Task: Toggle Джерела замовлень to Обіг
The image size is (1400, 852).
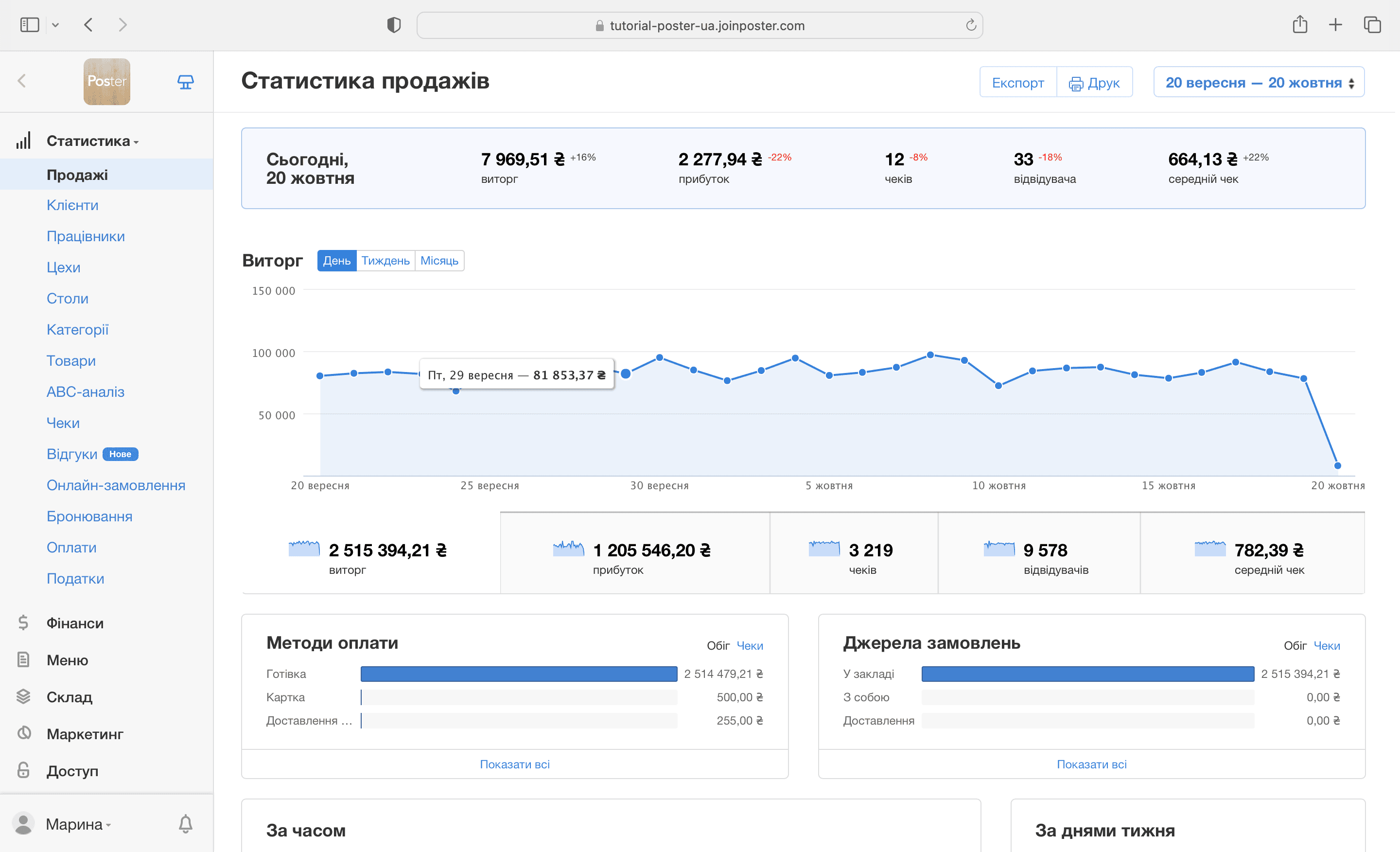Action: [1295, 646]
